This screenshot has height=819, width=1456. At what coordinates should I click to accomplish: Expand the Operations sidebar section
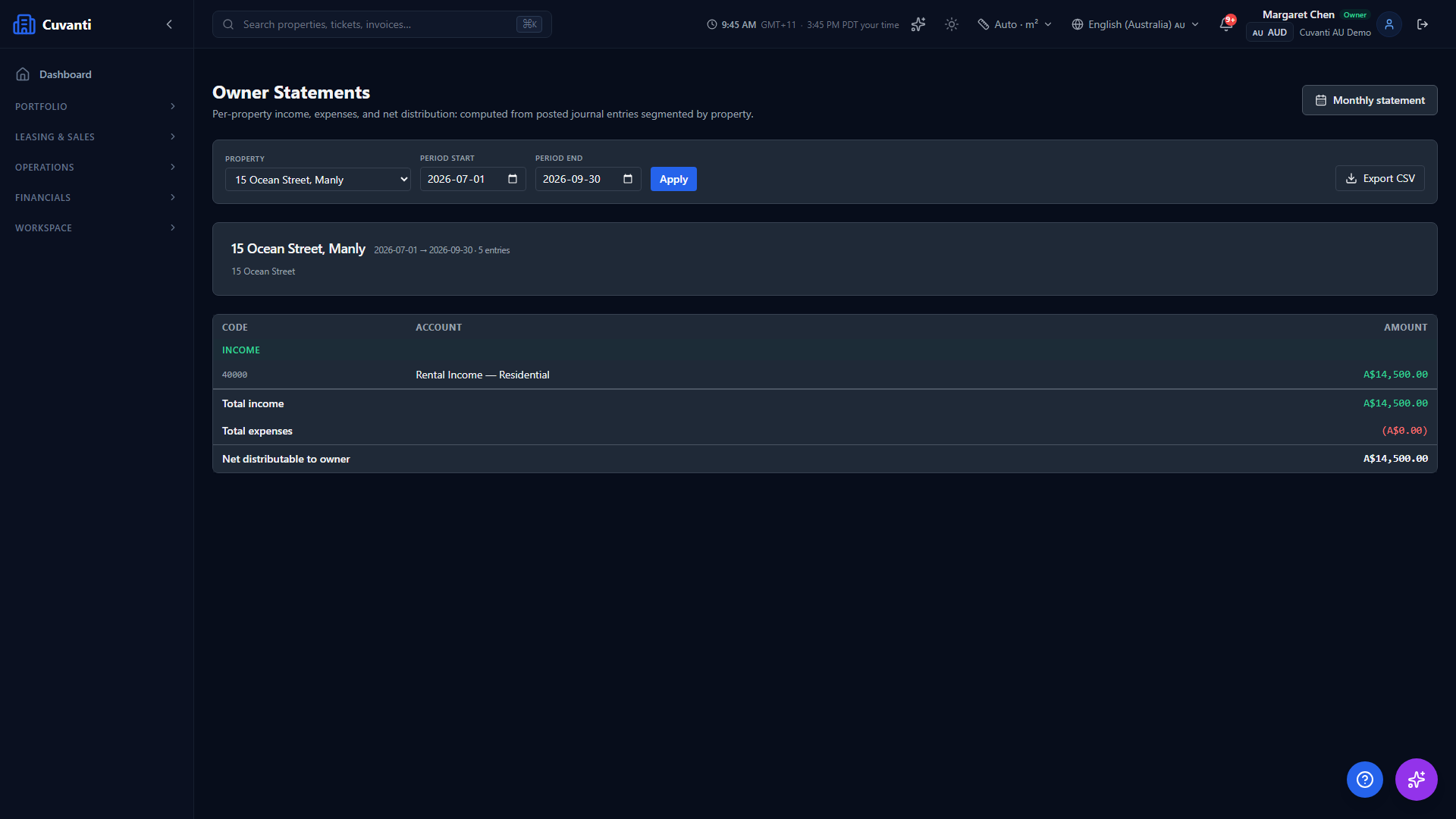click(96, 167)
